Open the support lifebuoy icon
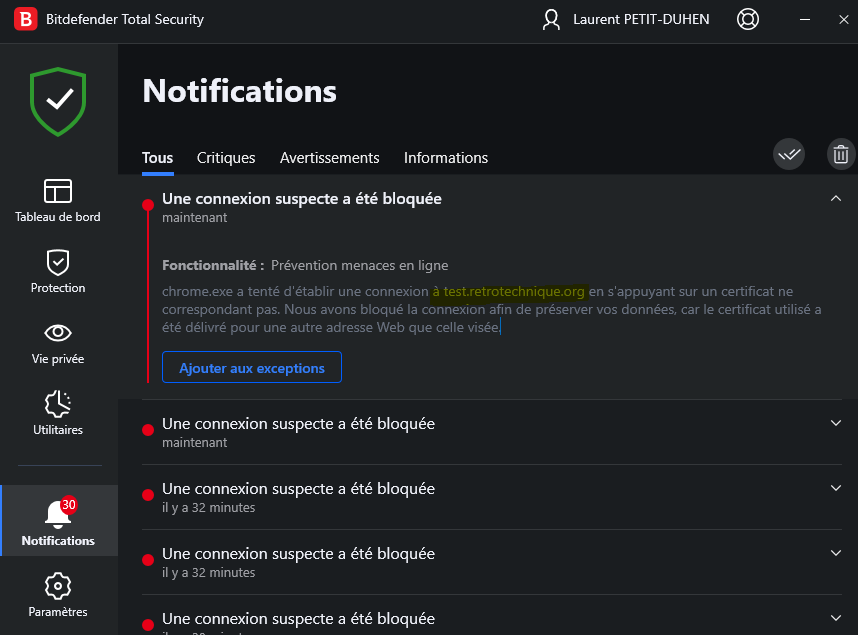Image resolution: width=858 pixels, height=635 pixels. (x=747, y=20)
